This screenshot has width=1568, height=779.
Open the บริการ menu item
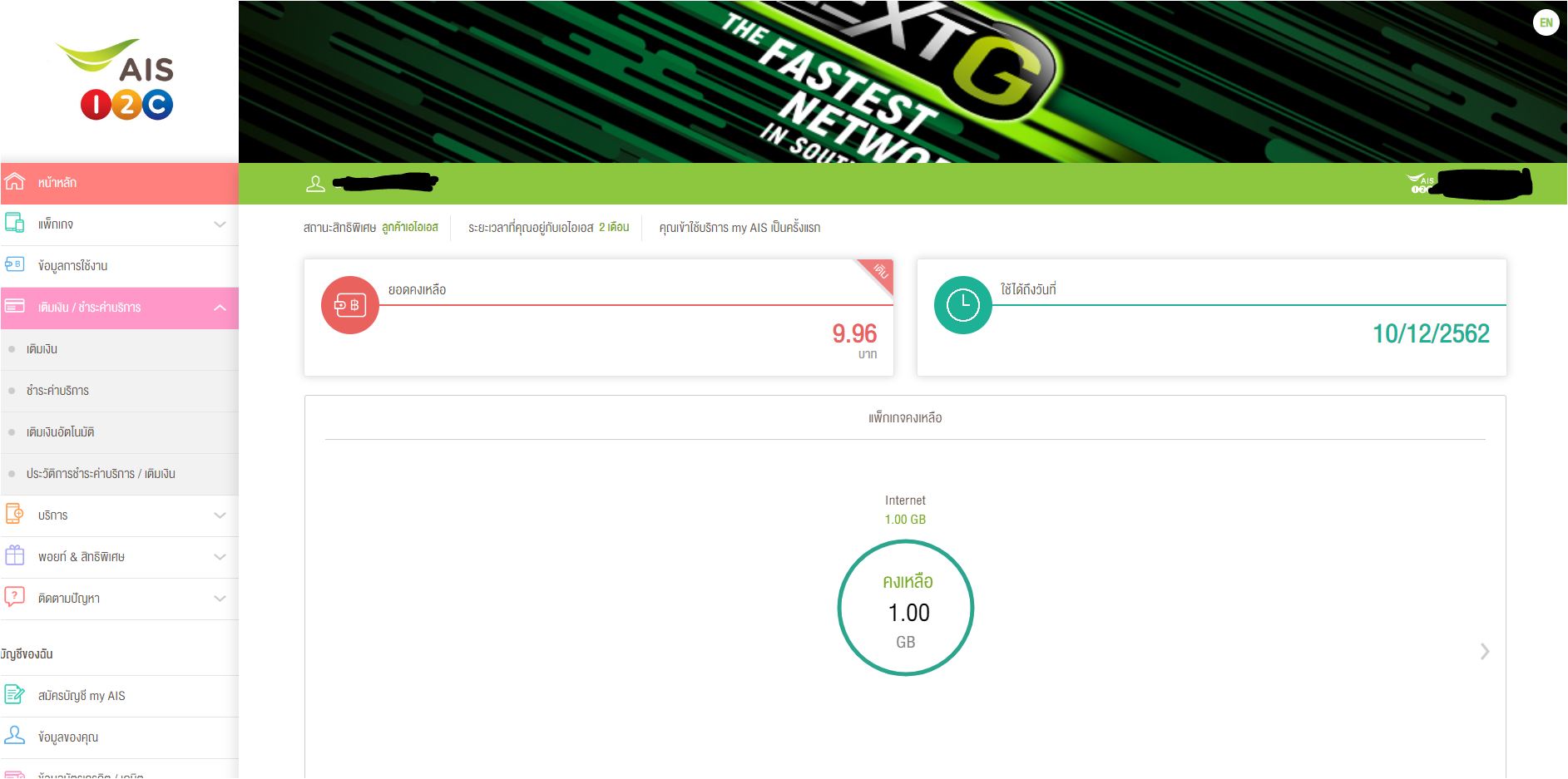tap(120, 515)
